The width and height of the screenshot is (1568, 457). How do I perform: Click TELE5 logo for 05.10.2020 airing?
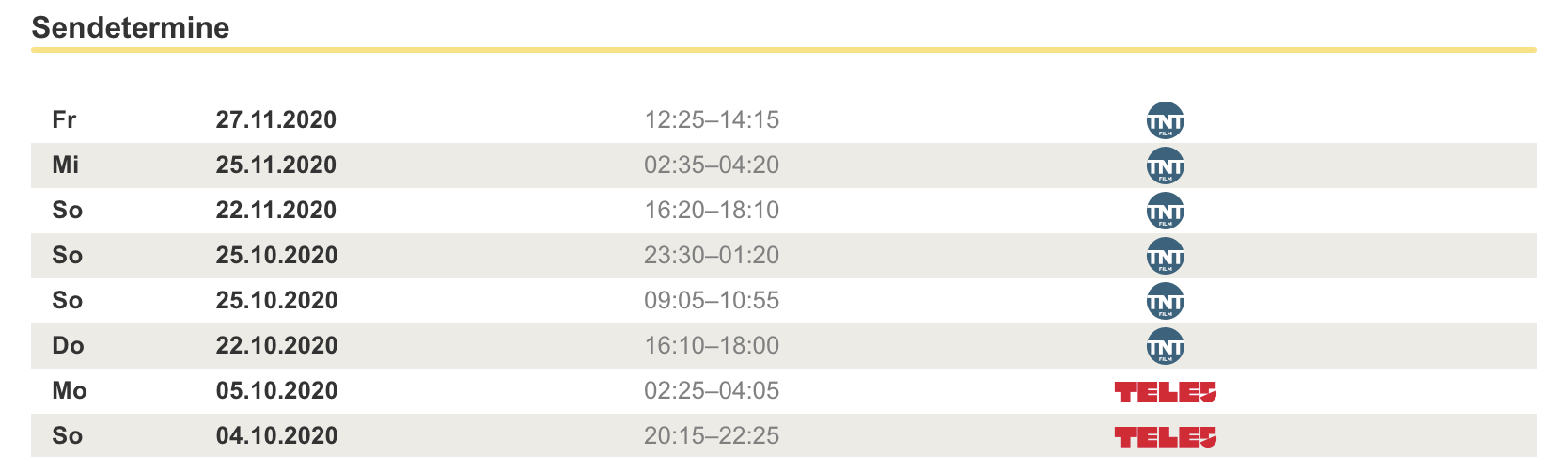(x=1165, y=392)
